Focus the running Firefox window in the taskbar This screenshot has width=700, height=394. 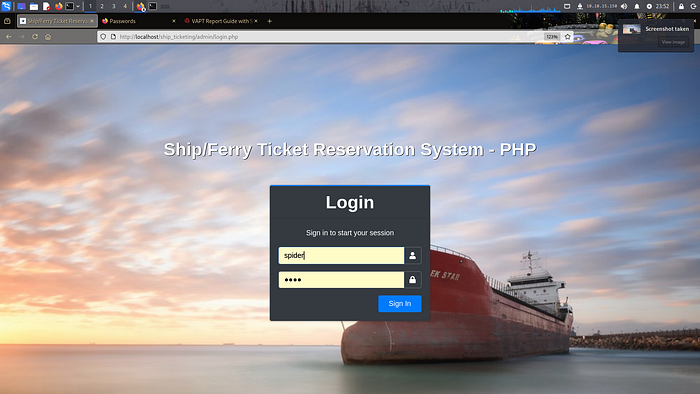(141, 6)
